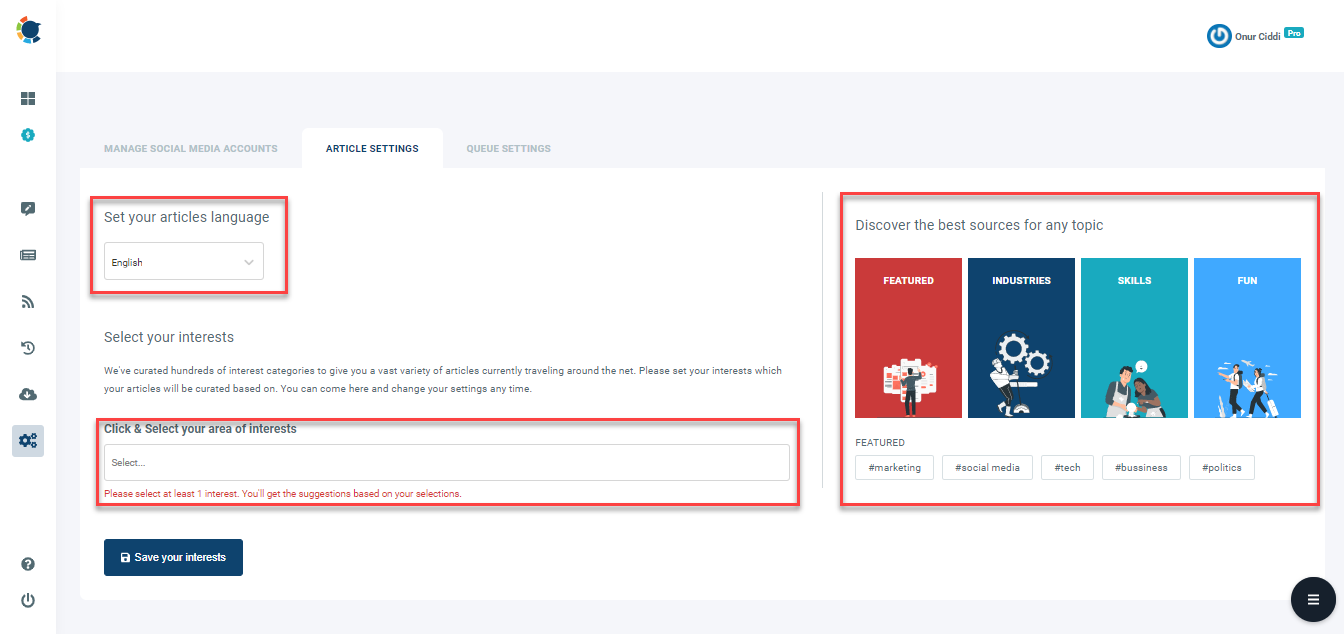Open the Queue Settings tab
Image resolution: width=1344 pixels, height=634 pixels.
(x=508, y=148)
